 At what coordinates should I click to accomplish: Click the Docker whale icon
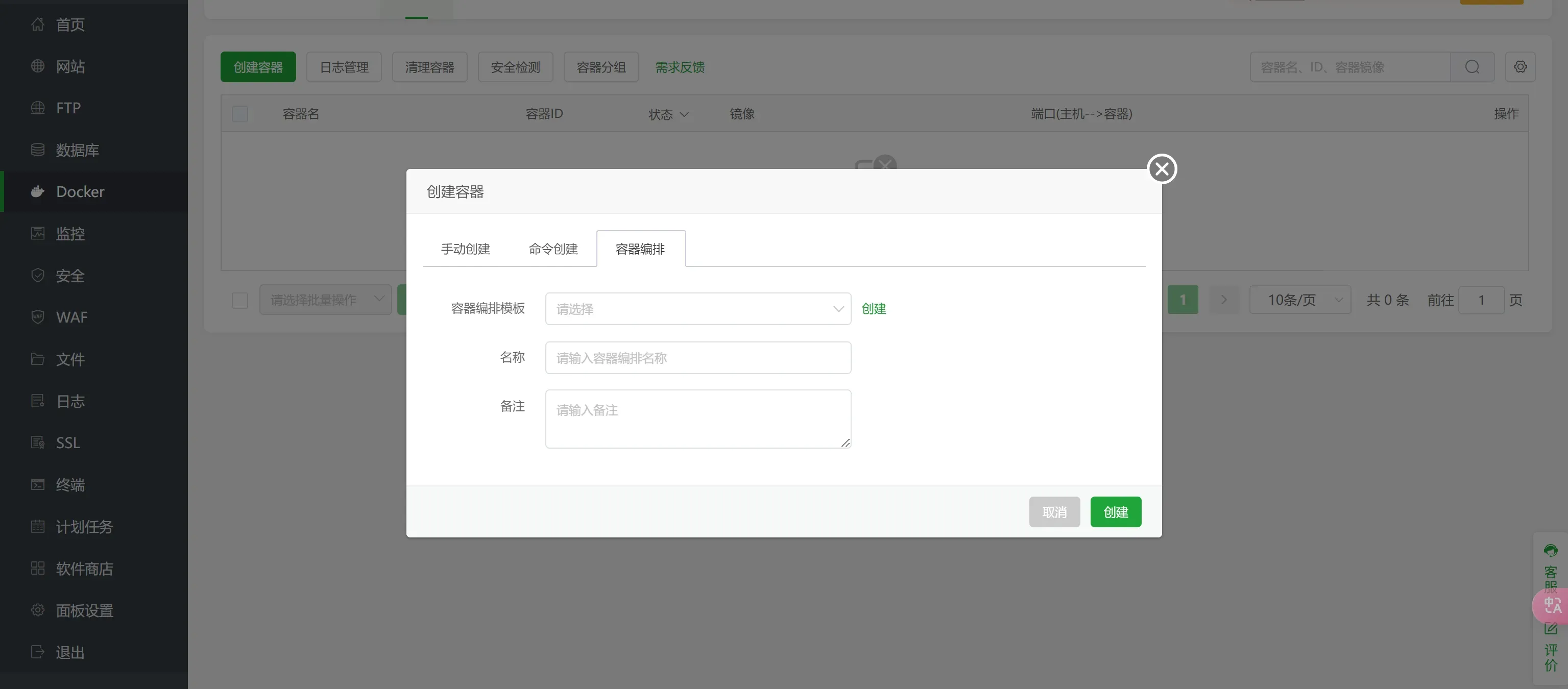pos(38,192)
